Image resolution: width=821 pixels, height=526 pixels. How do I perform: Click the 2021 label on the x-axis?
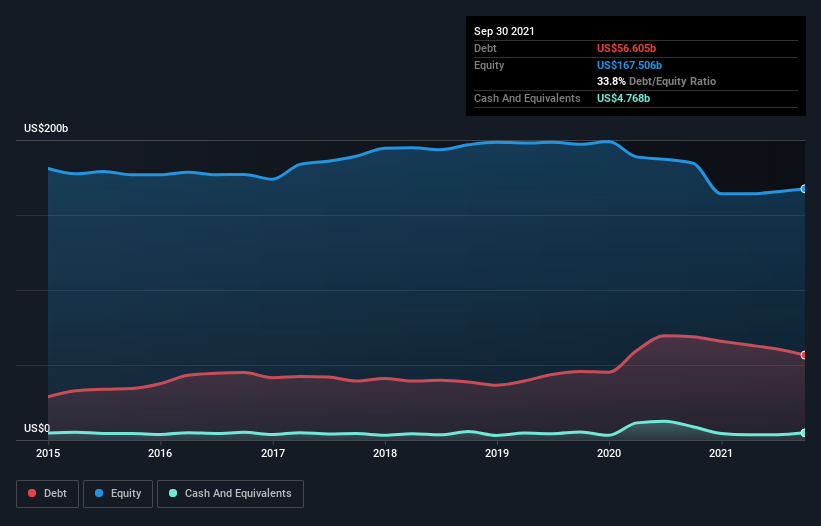pyautogui.click(x=721, y=453)
